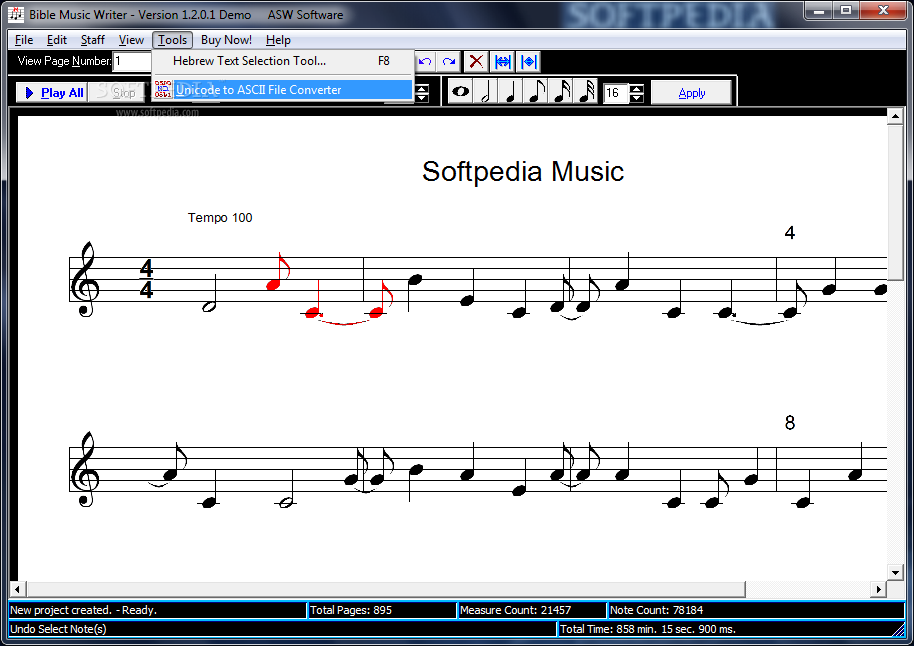This screenshot has width=914, height=646.
Task: Close the Bible Music Writer window
Action: [x=883, y=11]
